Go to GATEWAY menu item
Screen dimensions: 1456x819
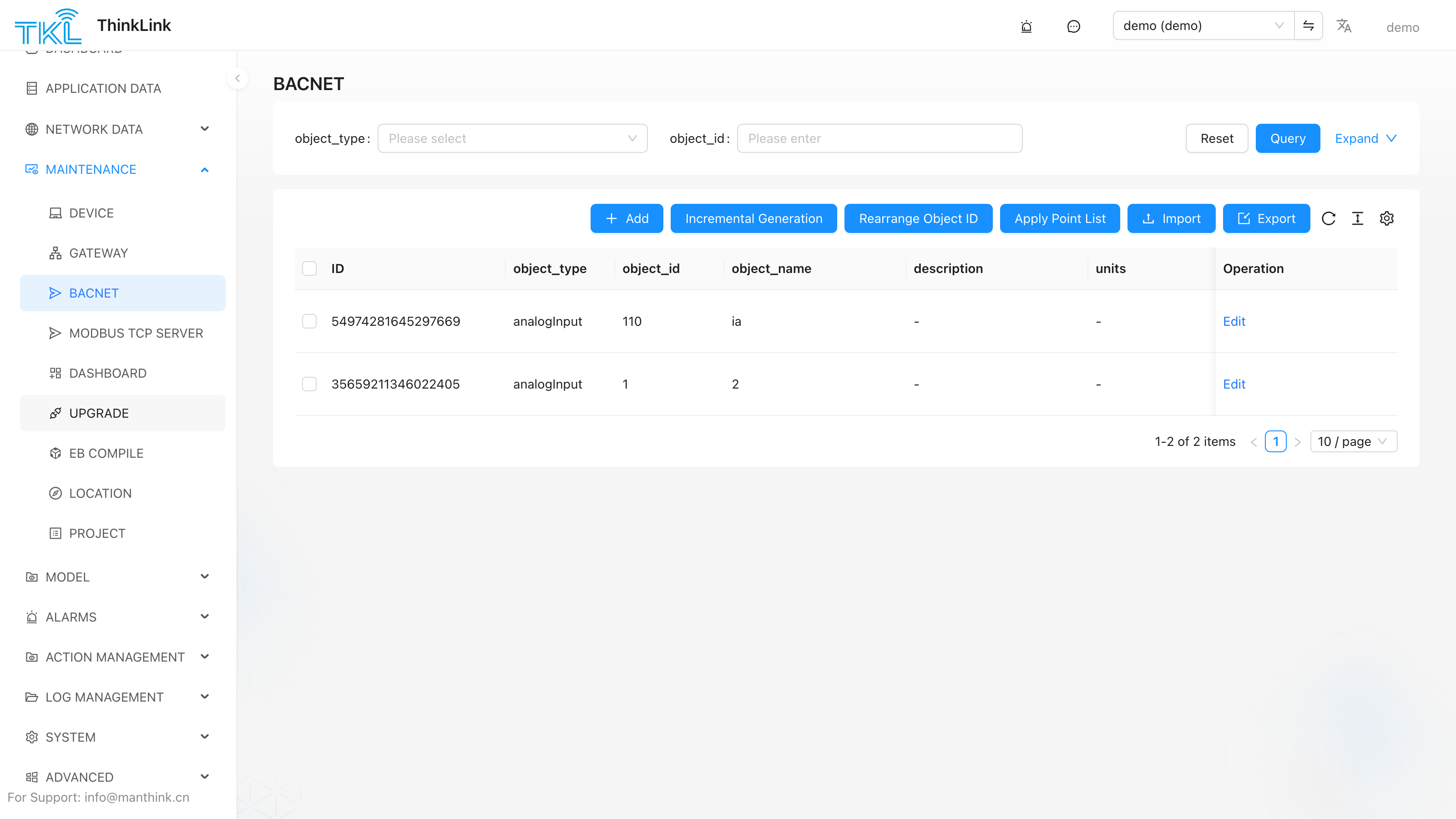123,253
